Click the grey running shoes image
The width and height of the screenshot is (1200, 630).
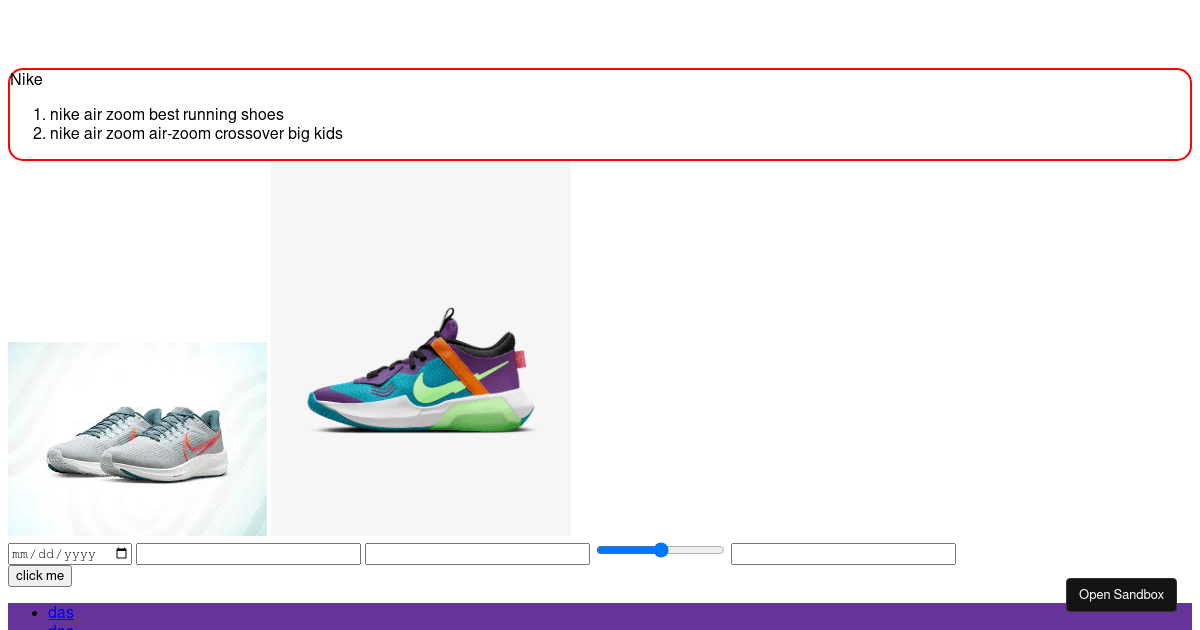(137, 439)
